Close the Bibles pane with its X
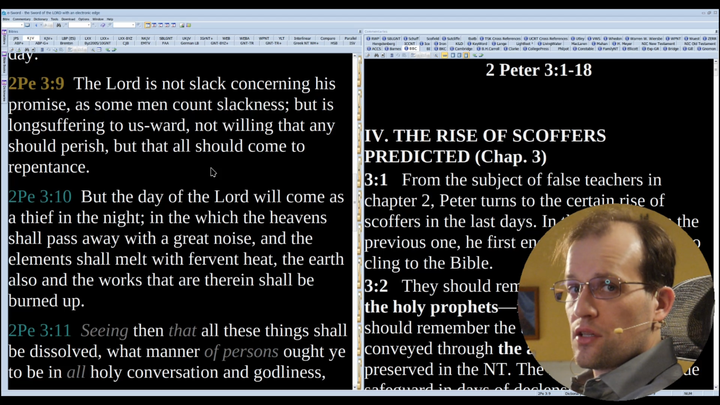Image resolution: width=720 pixels, height=405 pixels. [360, 31]
